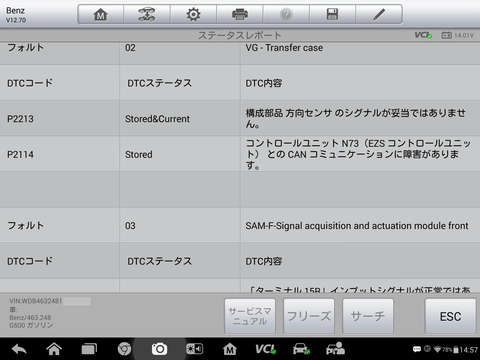Viewport: 480px width, 360px height.
Task: Tap the フリーズ button
Action: pyautogui.click(x=309, y=316)
